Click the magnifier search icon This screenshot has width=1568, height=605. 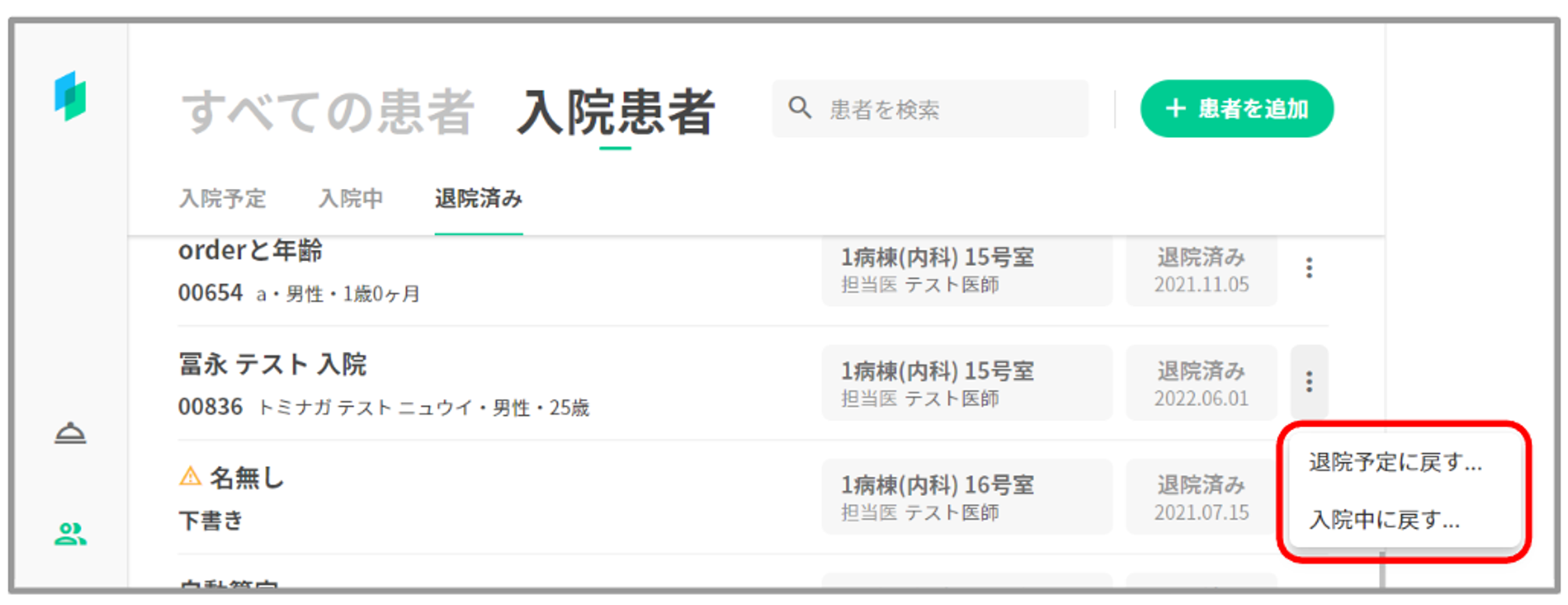coord(800,107)
